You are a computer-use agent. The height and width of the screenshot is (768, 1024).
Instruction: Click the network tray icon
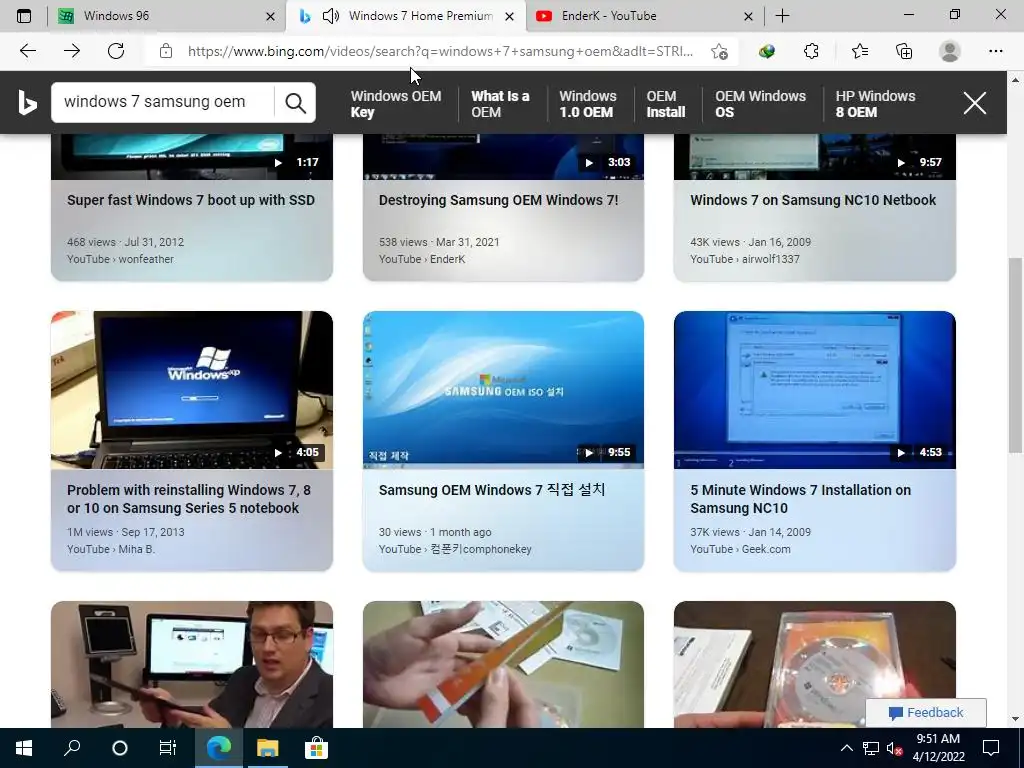tap(871, 748)
